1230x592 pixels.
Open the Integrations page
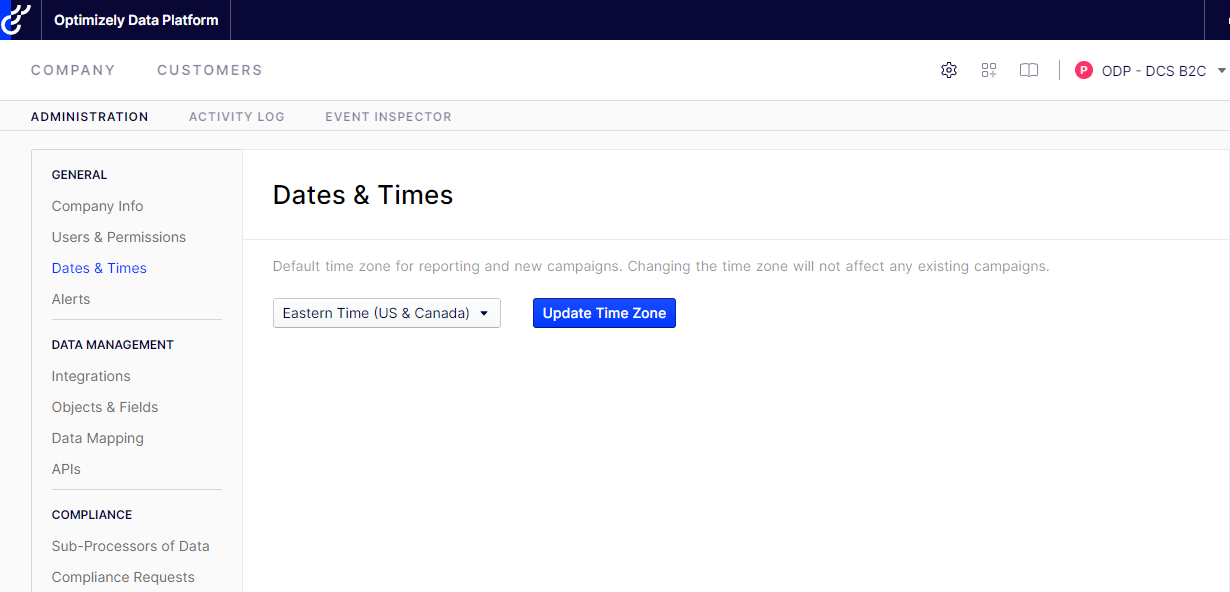tap(91, 376)
